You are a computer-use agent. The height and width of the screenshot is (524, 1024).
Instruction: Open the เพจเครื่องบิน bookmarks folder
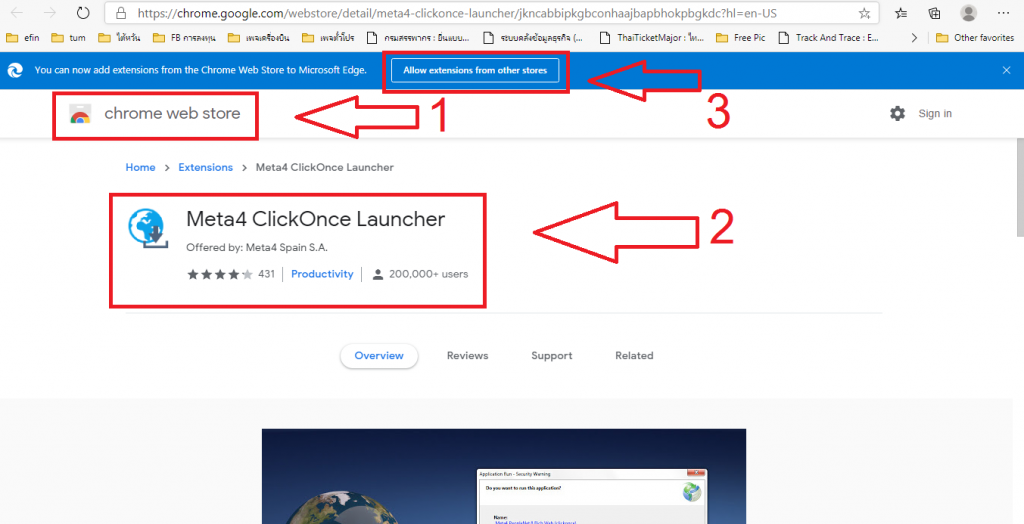[259, 38]
